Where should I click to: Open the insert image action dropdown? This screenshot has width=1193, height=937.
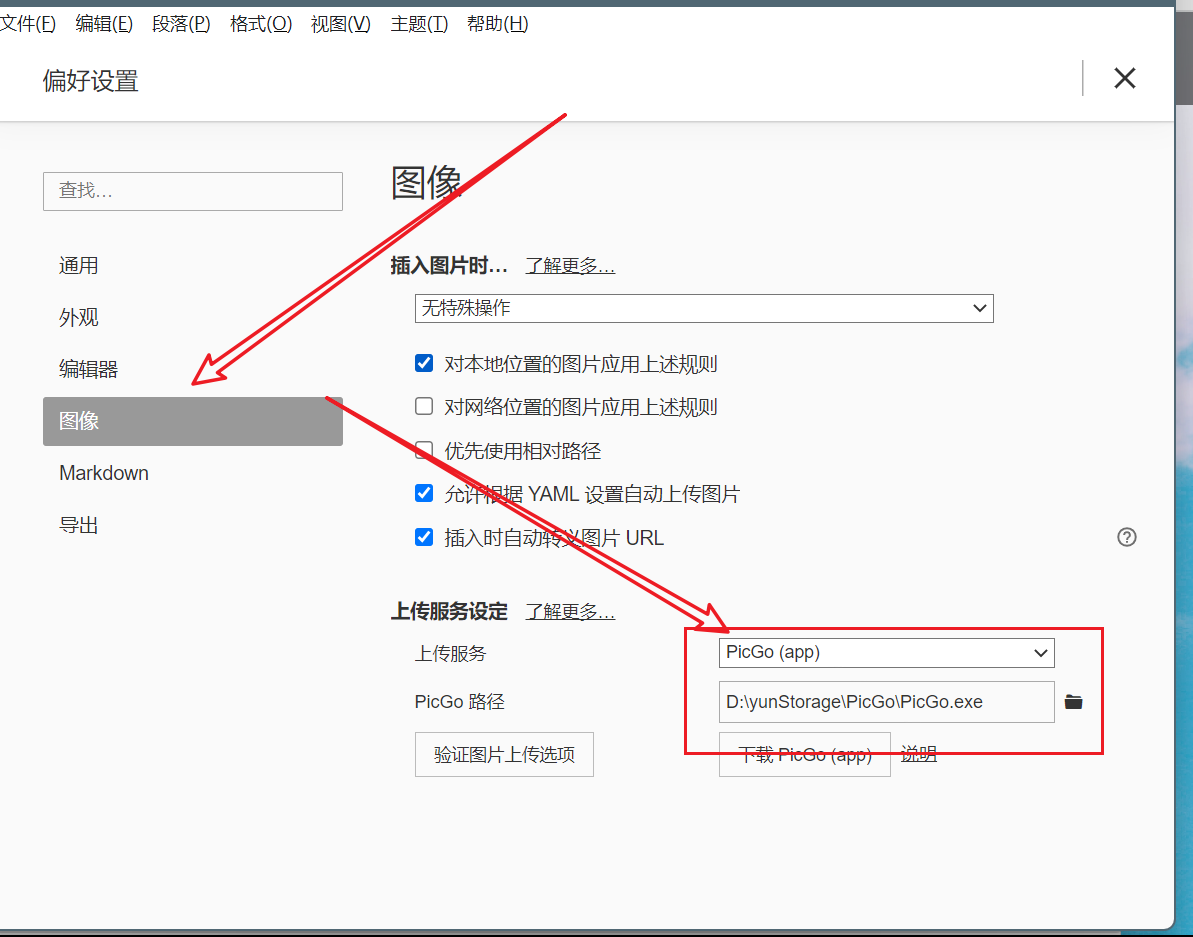(704, 308)
